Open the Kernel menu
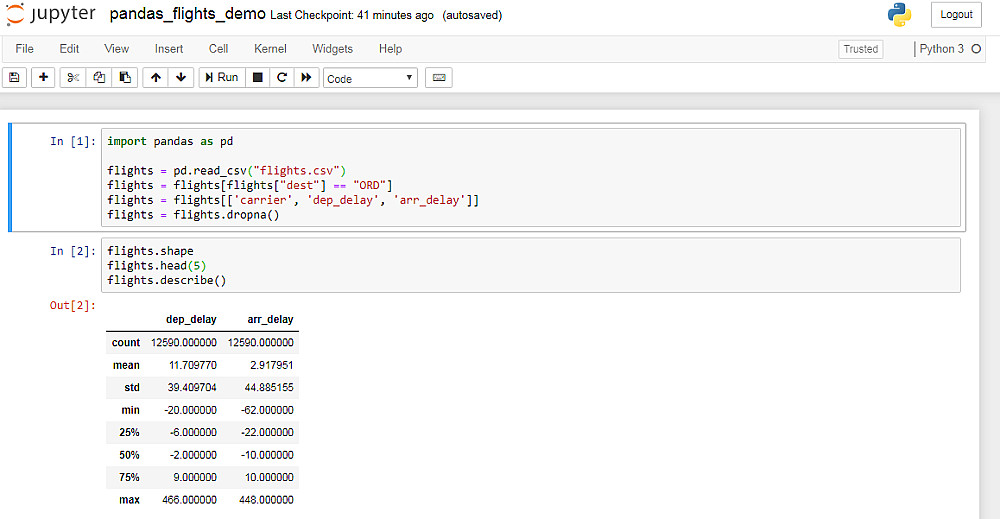 pyautogui.click(x=270, y=49)
